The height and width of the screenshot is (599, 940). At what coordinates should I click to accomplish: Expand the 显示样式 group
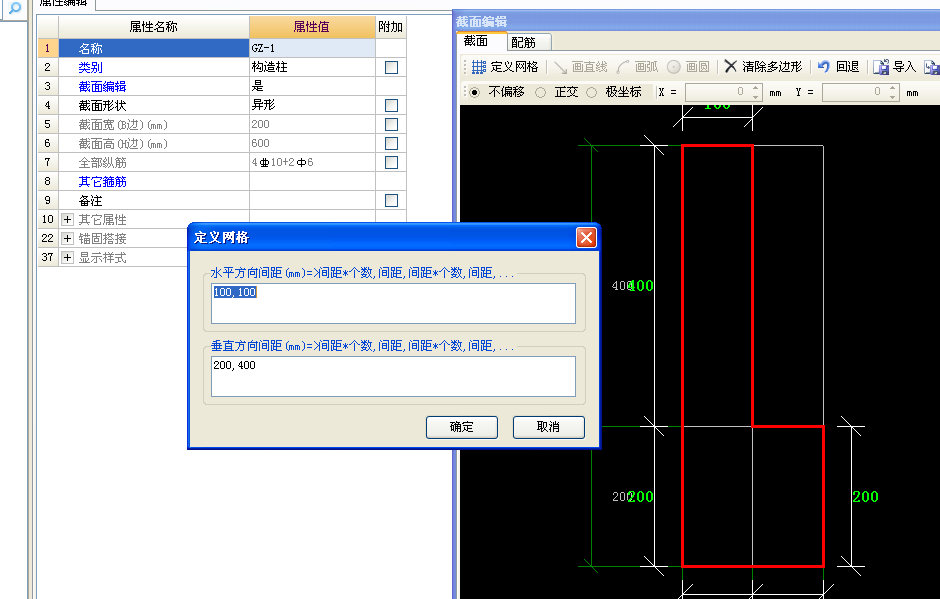point(67,258)
